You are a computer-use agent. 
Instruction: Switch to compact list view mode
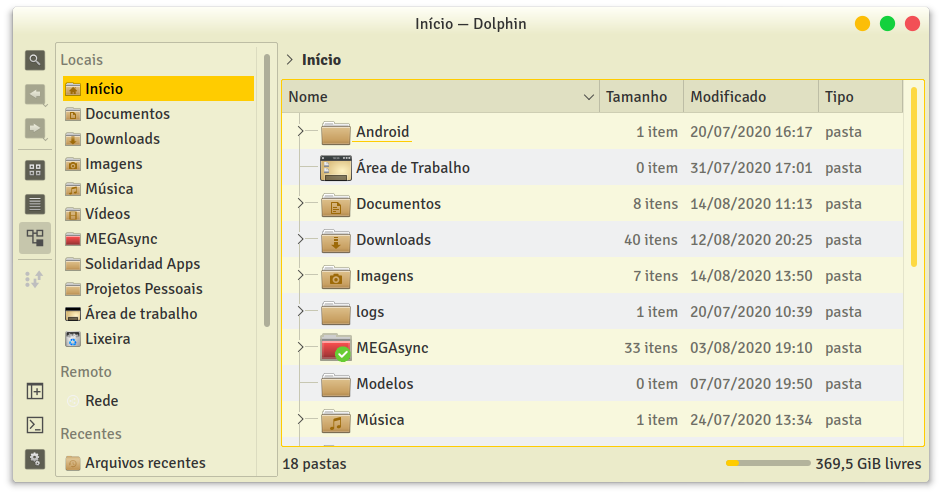point(35,204)
